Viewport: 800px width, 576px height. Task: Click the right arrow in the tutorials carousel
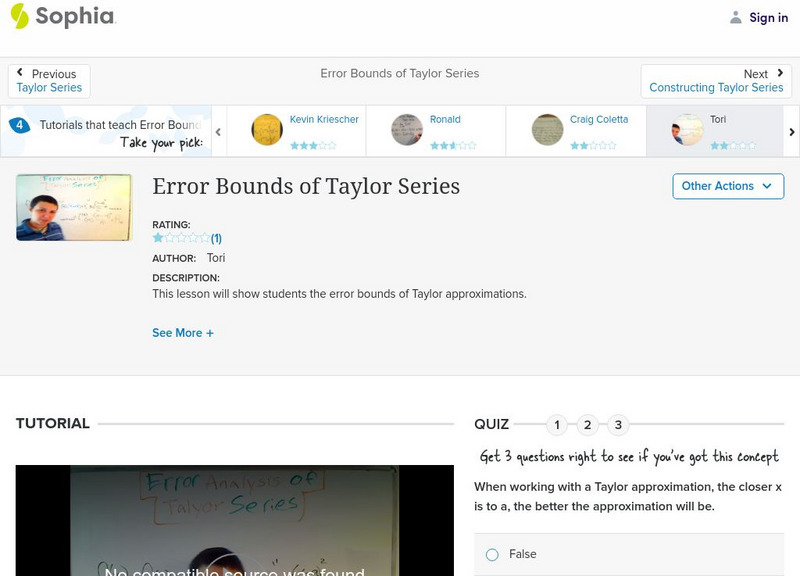point(791,130)
